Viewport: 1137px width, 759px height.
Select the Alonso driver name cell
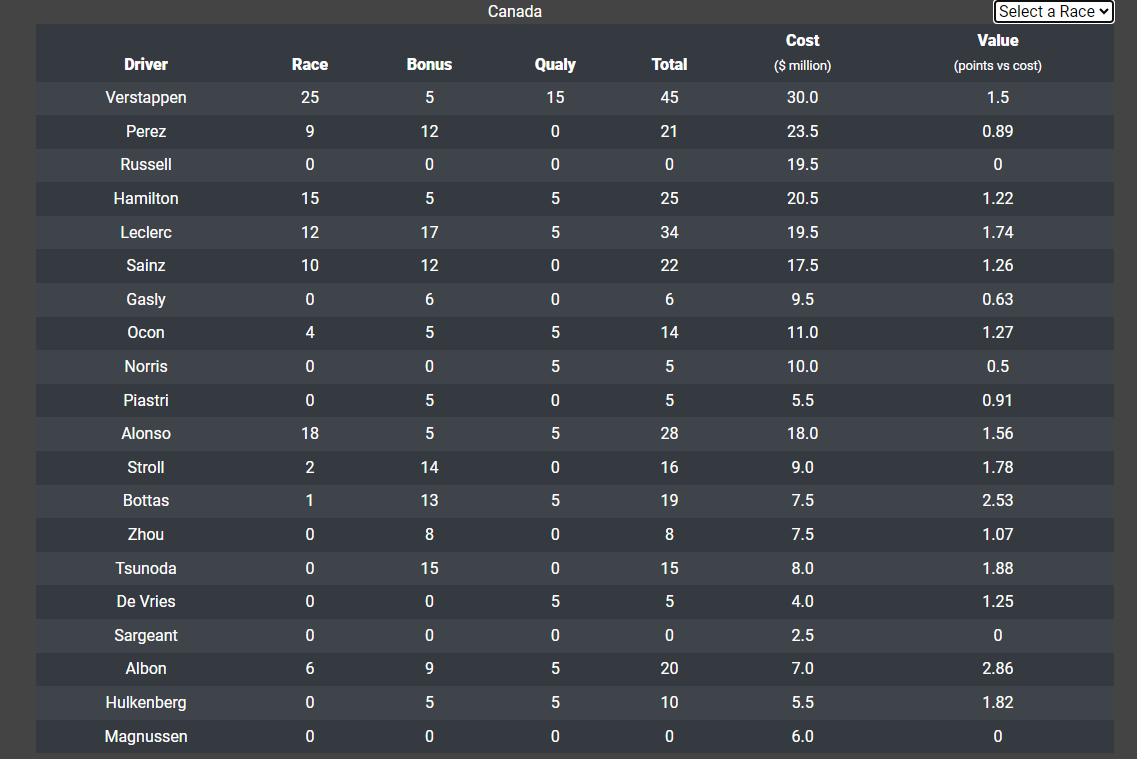click(x=146, y=434)
